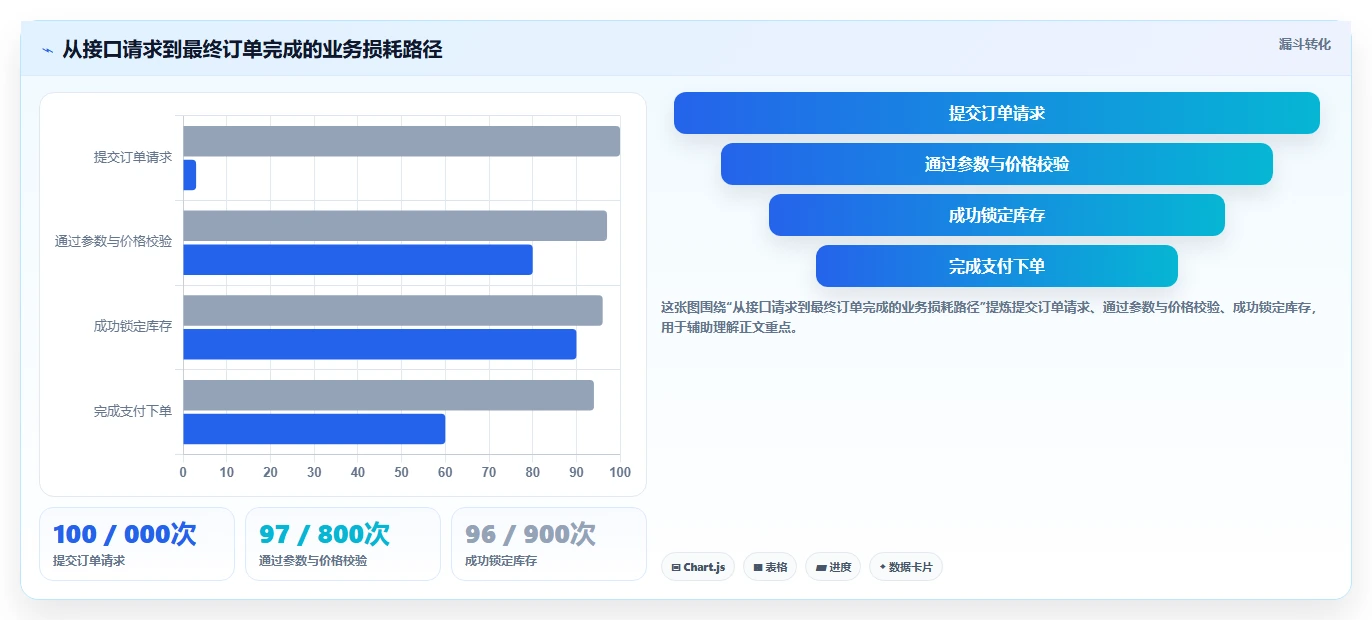Open the 96 / 900次 成功锁定库存 card
Image resolution: width=1372 pixels, height=620 pixels.
(x=549, y=544)
